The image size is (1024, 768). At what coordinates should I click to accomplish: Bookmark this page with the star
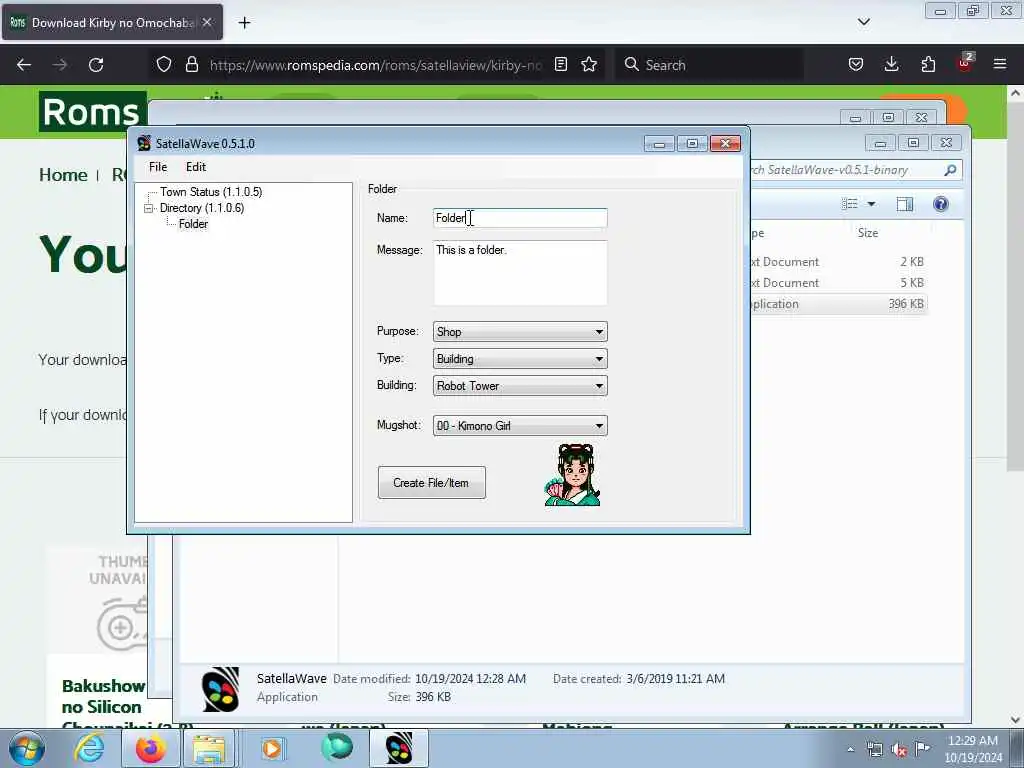(589, 64)
